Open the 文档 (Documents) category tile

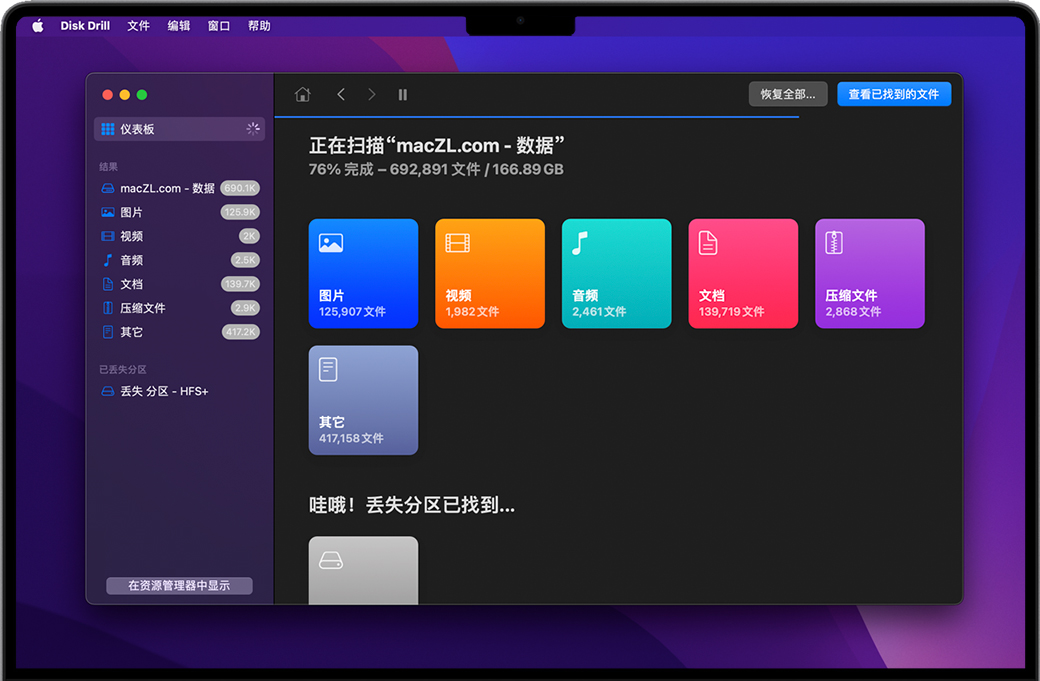(743, 273)
